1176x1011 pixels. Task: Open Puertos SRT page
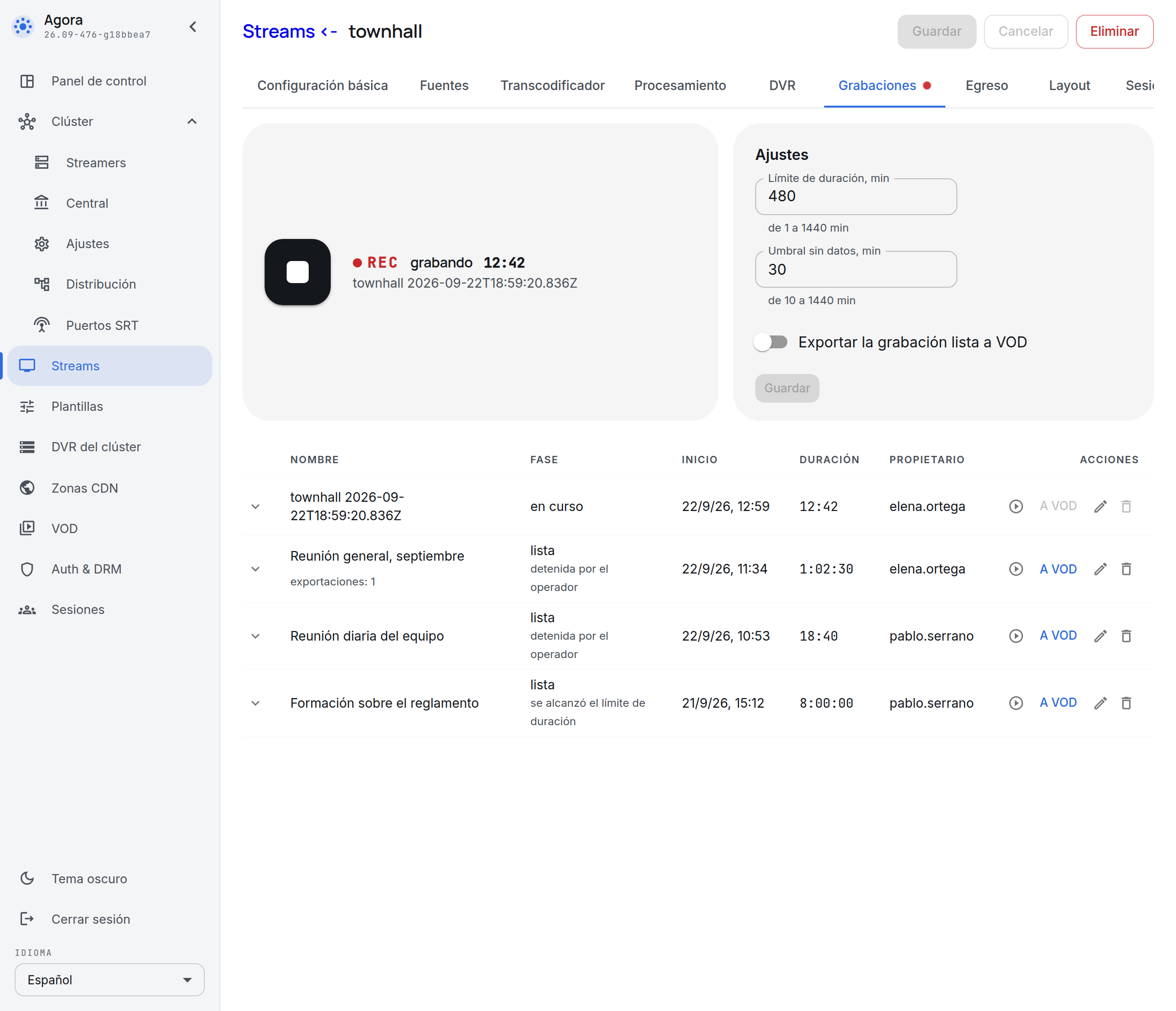110,325
